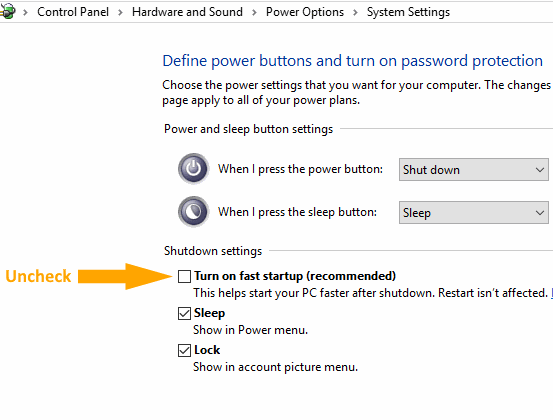Viewport: 553px width, 420px height.
Task: Click the Control Panel icon in address bar
Action: (7, 11)
